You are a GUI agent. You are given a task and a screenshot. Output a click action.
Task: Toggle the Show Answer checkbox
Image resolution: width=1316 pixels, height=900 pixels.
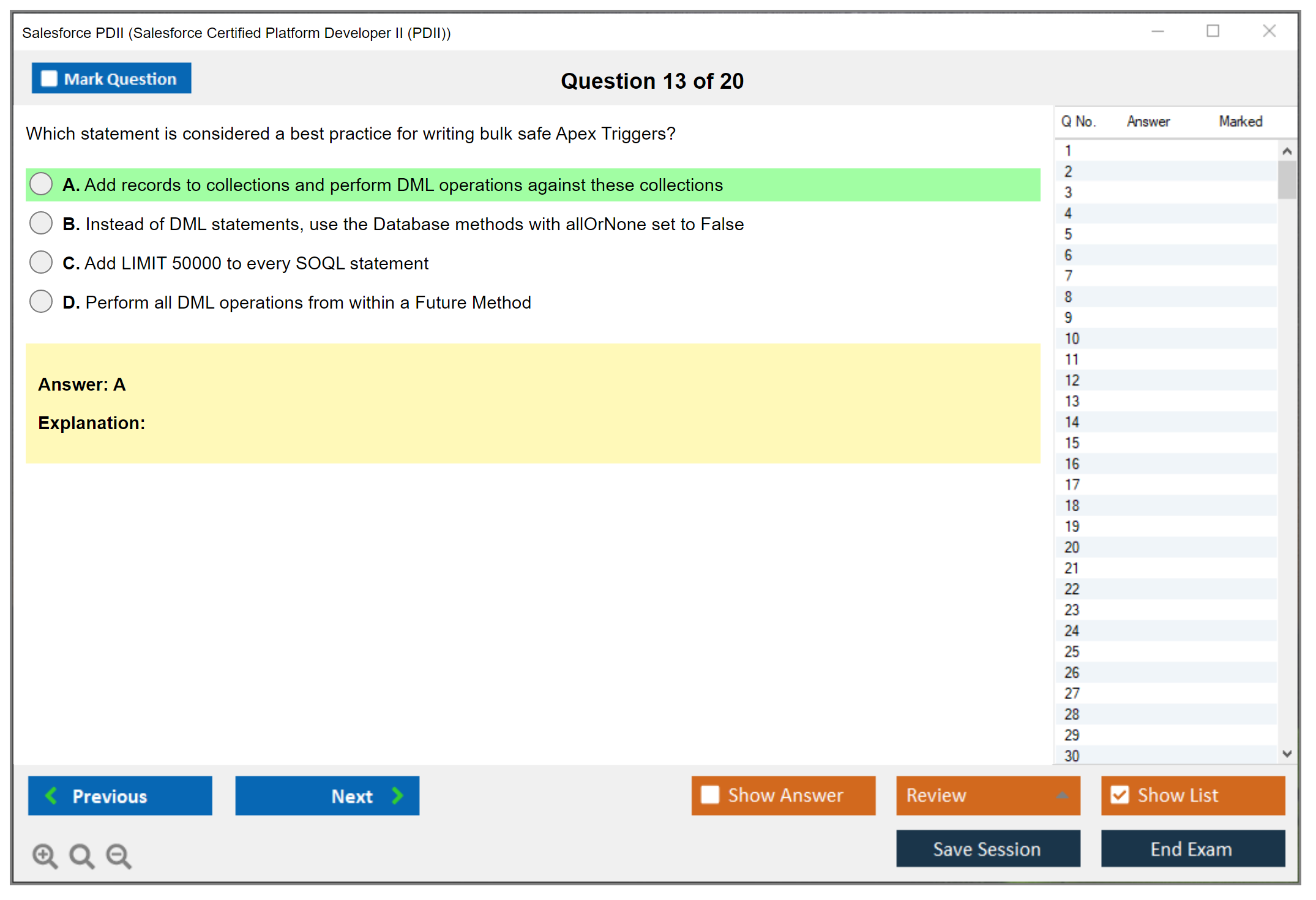710,795
